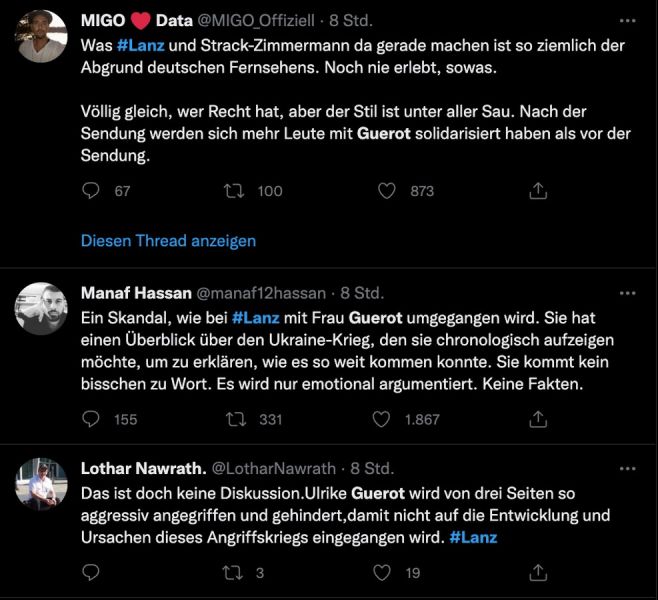Open MIGO Data's profile avatar
658x600 pixels.
[42, 36]
